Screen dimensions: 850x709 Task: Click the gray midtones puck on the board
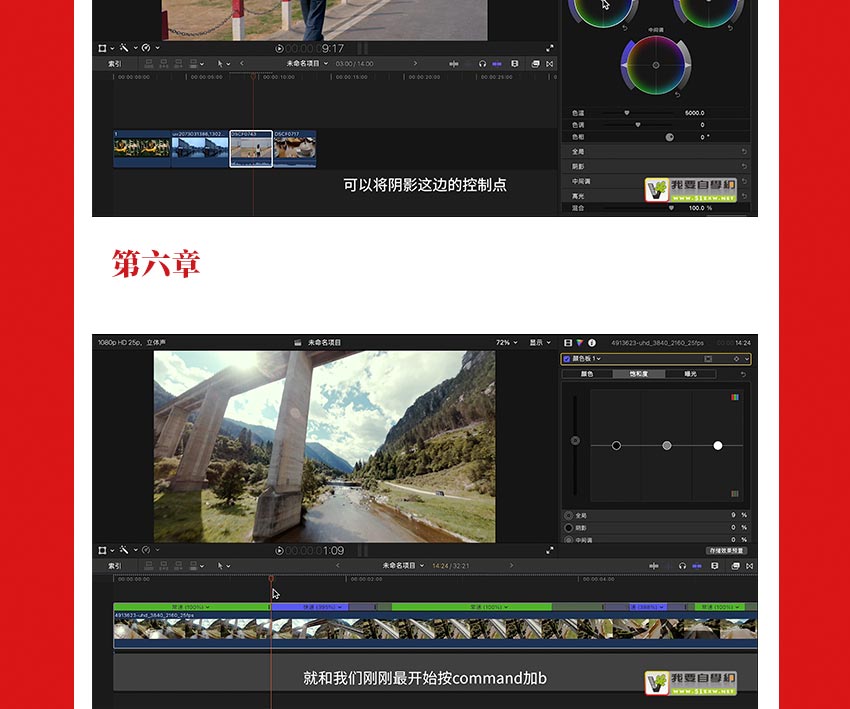(667, 446)
